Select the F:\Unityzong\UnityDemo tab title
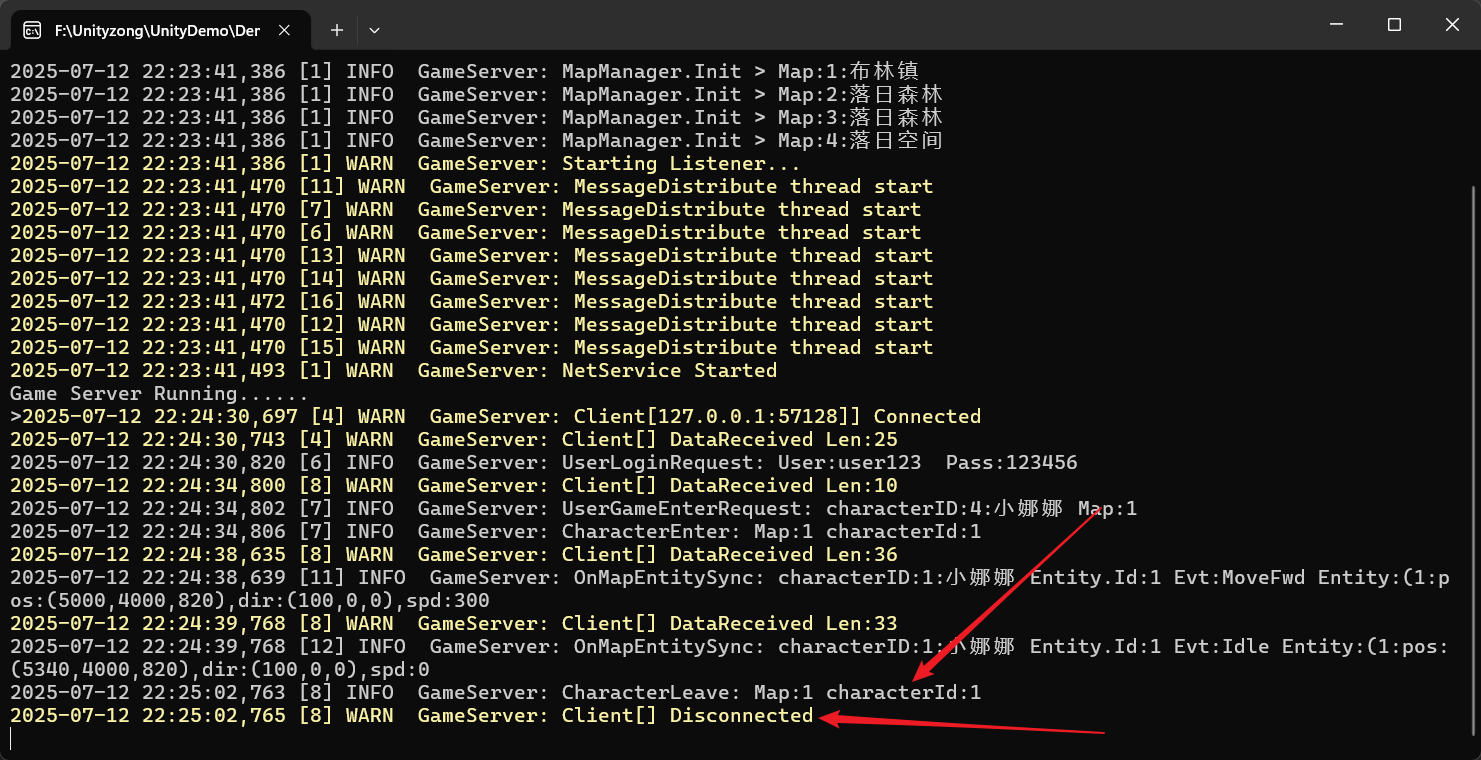 coord(157,30)
